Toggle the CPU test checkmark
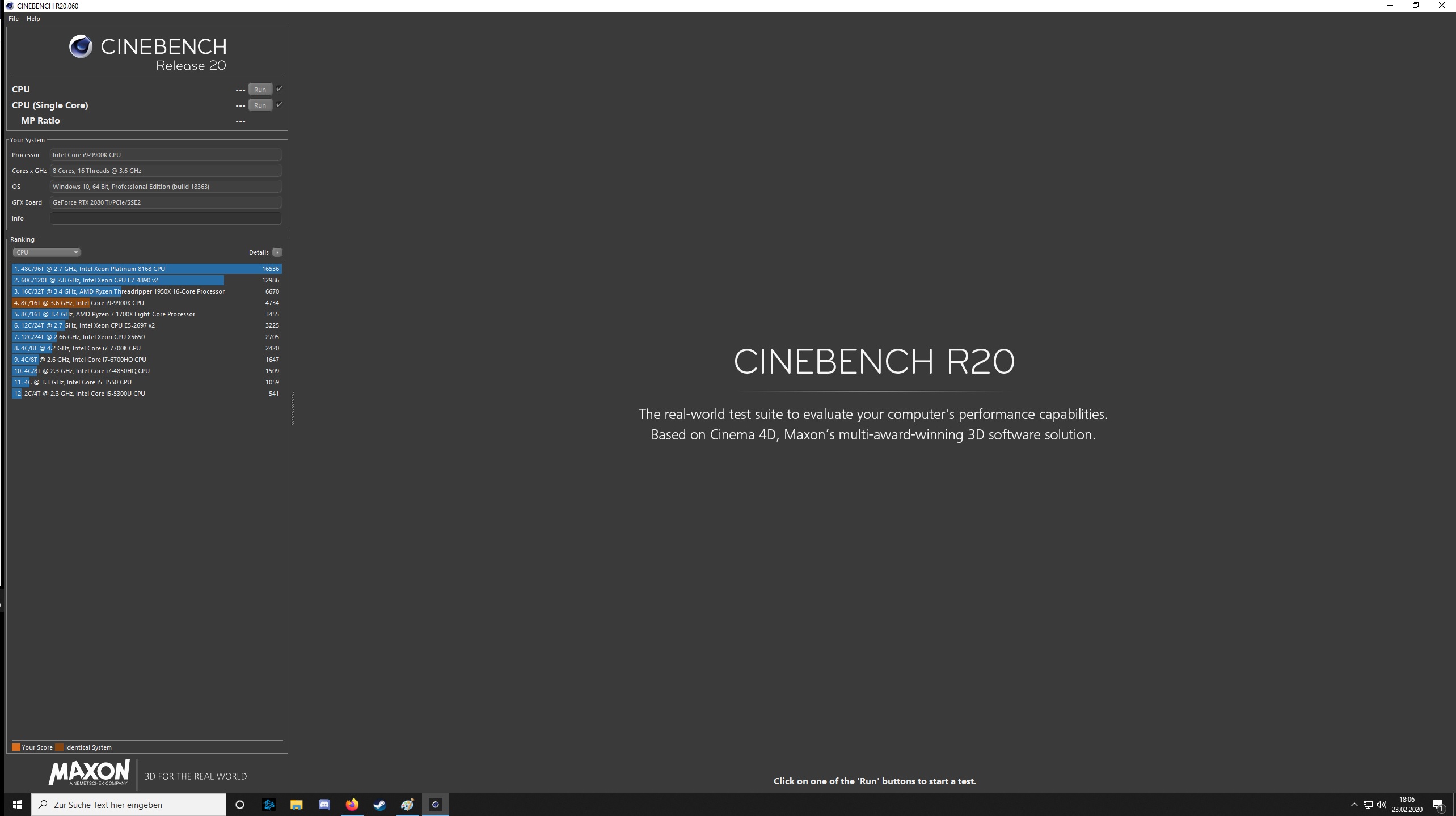The width and height of the screenshot is (1456, 816). tap(279, 89)
